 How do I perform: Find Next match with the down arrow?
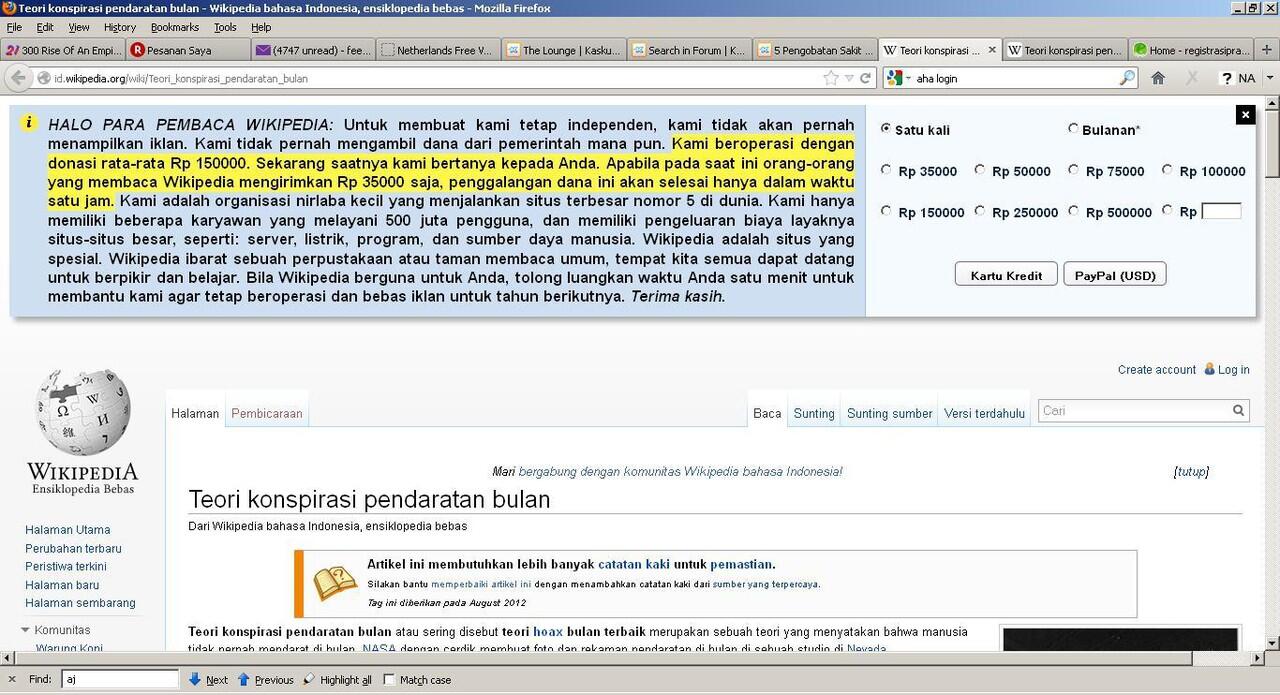tap(208, 679)
